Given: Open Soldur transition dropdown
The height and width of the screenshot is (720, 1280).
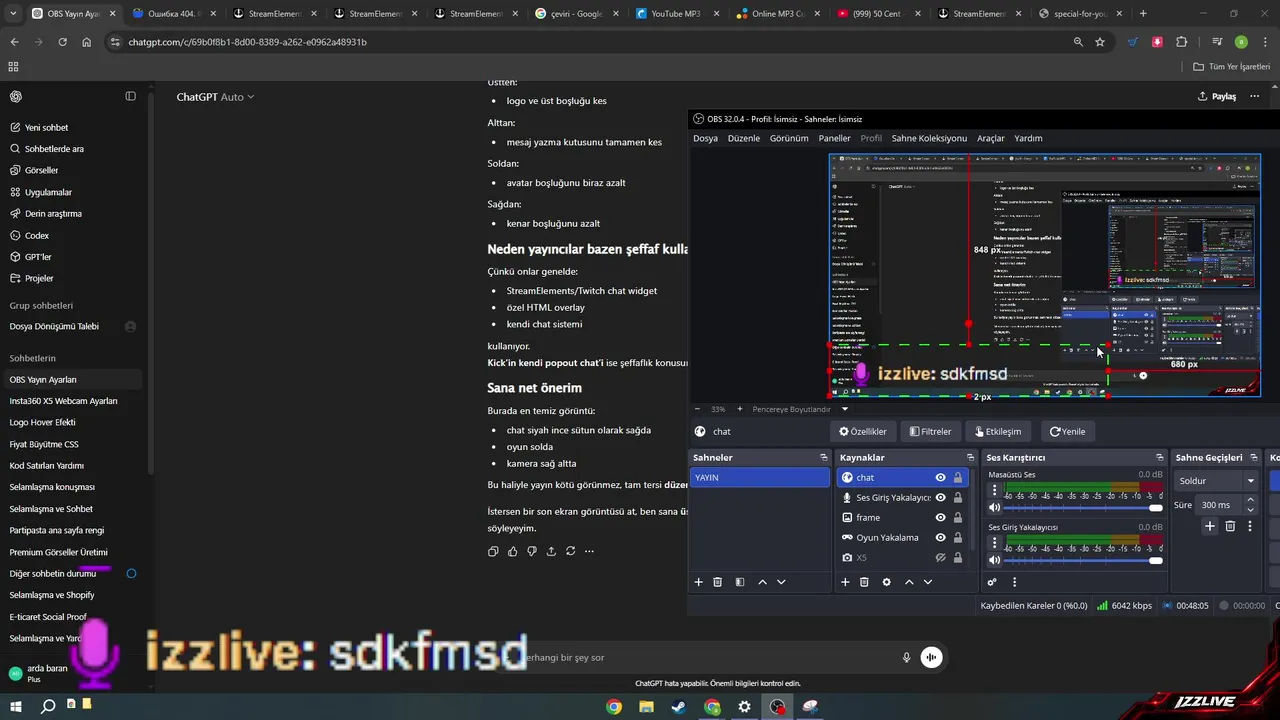Looking at the screenshot, I should tap(1215, 481).
